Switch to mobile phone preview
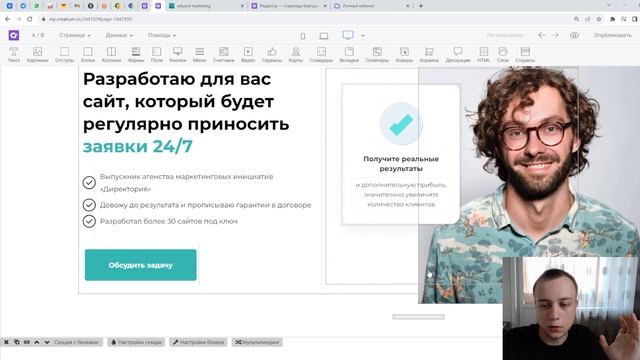 pyautogui.click(x=303, y=36)
